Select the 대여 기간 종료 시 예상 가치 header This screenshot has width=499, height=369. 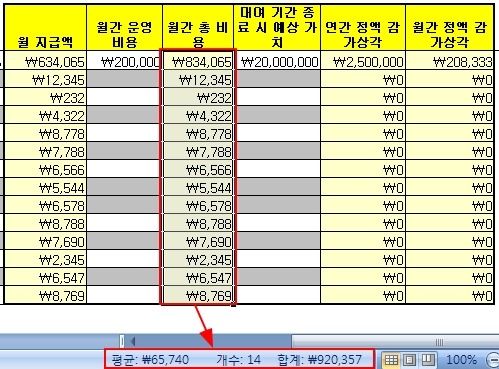click(x=277, y=28)
